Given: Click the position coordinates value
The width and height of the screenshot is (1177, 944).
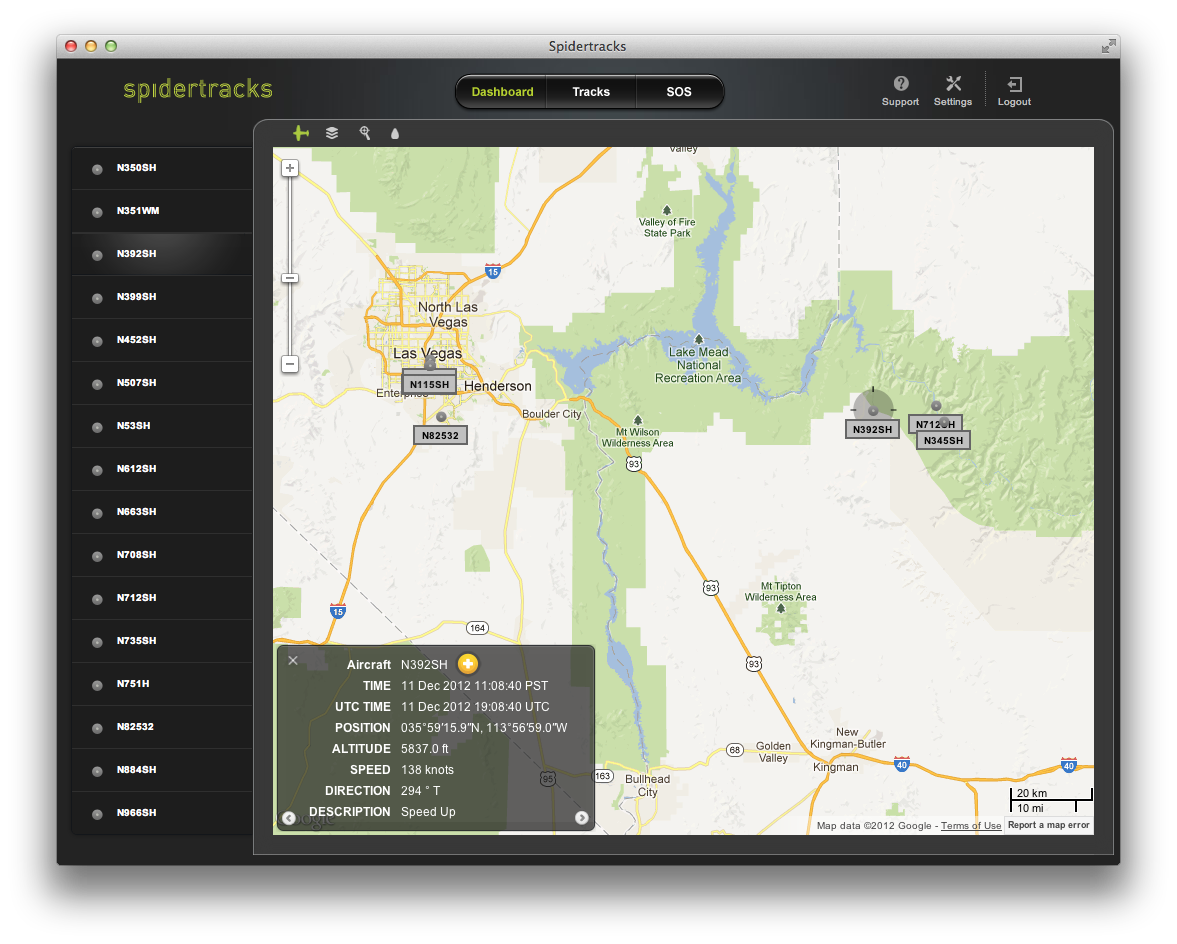Looking at the screenshot, I should [484, 727].
